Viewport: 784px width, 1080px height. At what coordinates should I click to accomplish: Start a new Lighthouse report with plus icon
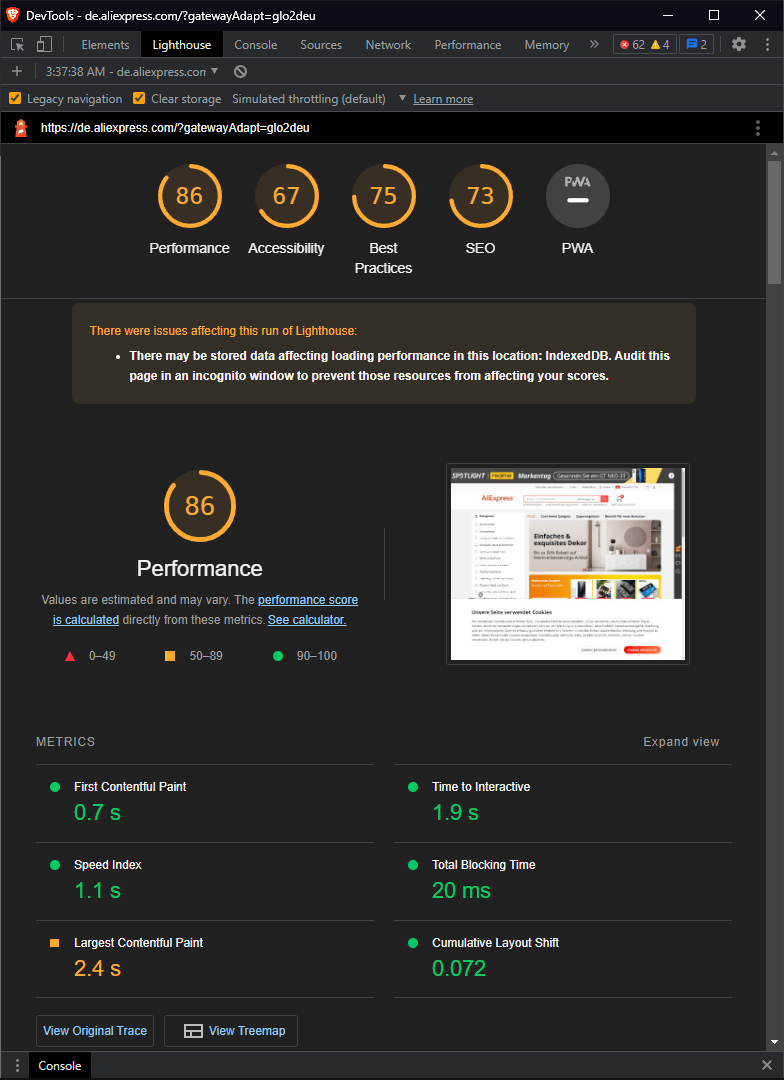(x=17, y=72)
